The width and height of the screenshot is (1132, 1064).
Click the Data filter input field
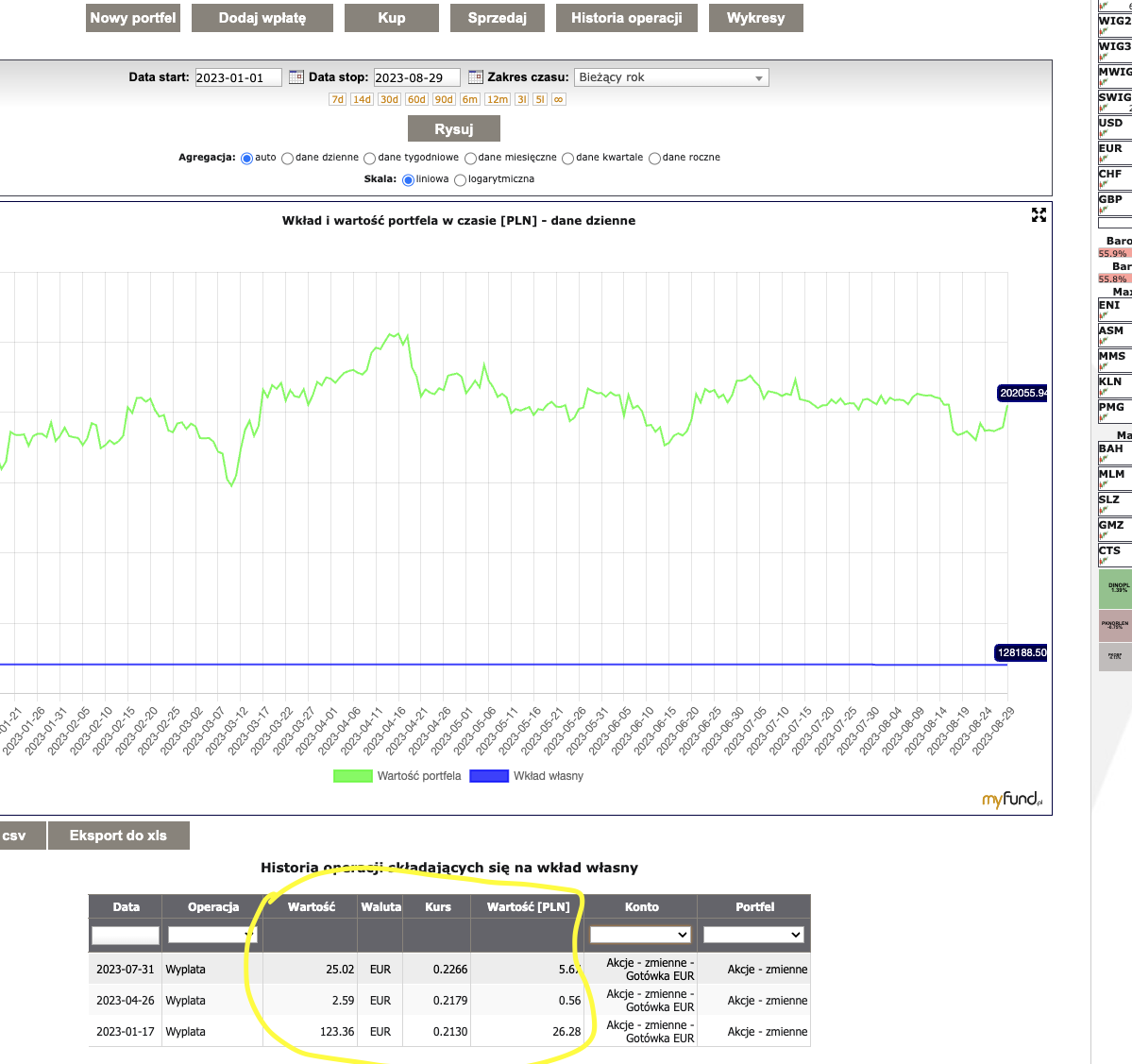tap(126, 936)
